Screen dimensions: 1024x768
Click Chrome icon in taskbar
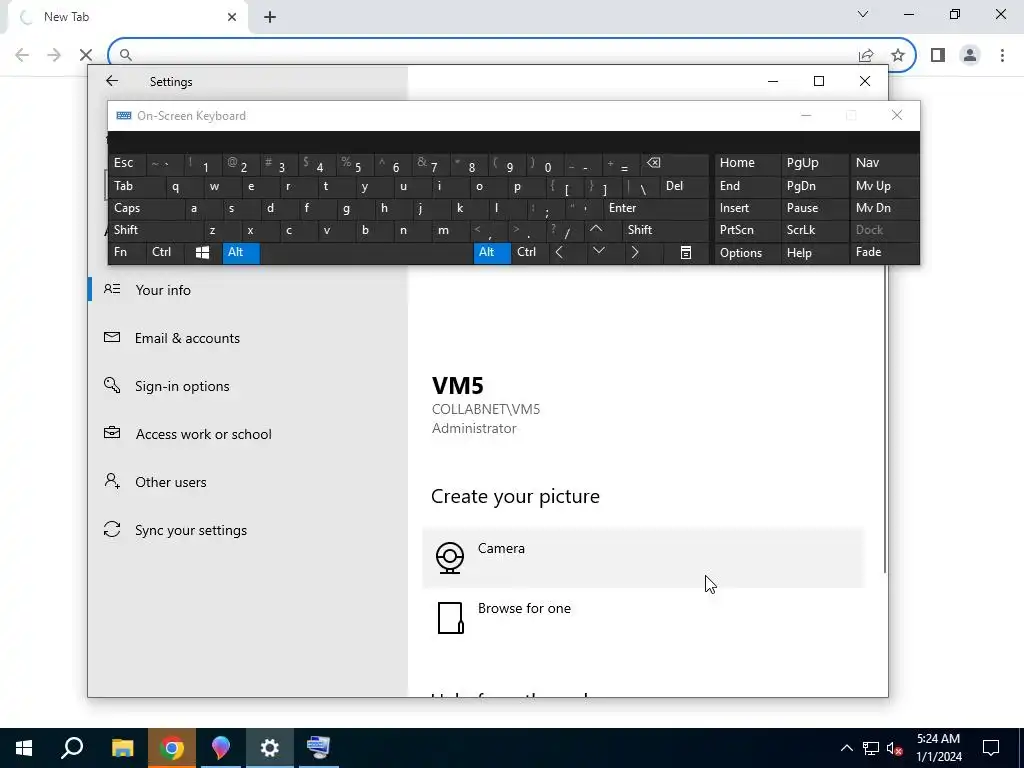click(x=172, y=748)
